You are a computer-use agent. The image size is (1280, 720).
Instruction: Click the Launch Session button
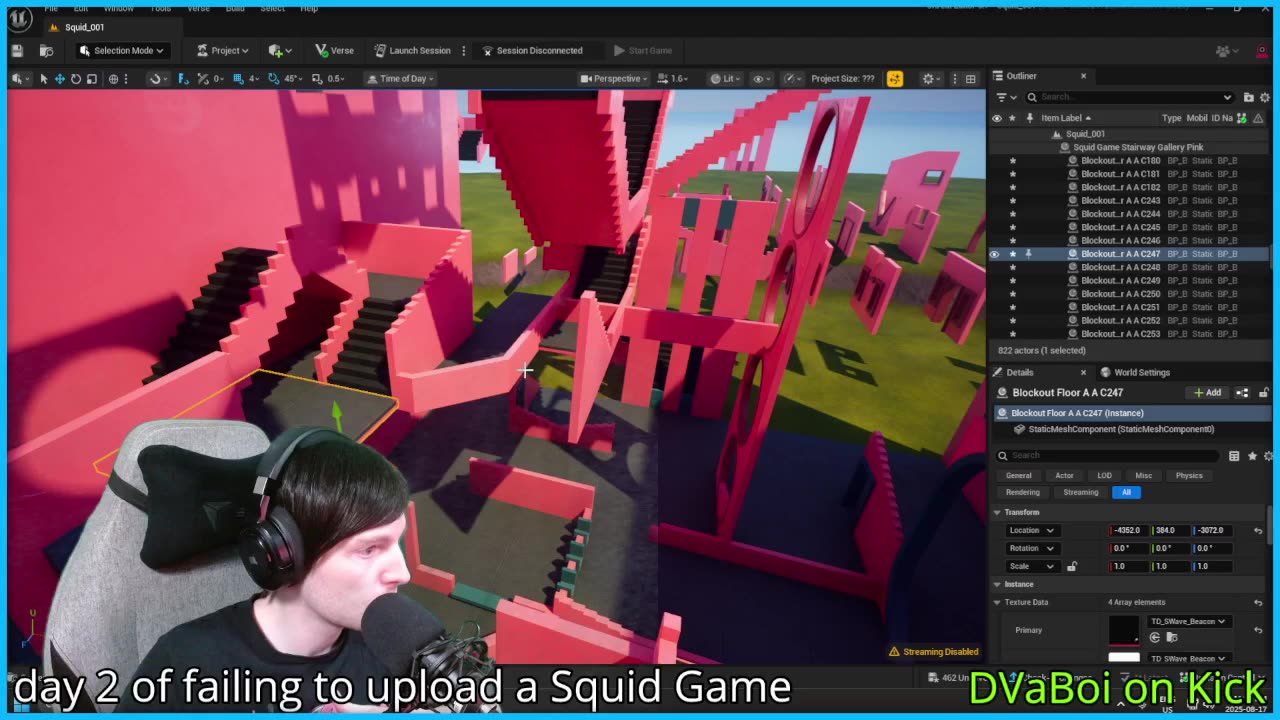tap(413, 50)
